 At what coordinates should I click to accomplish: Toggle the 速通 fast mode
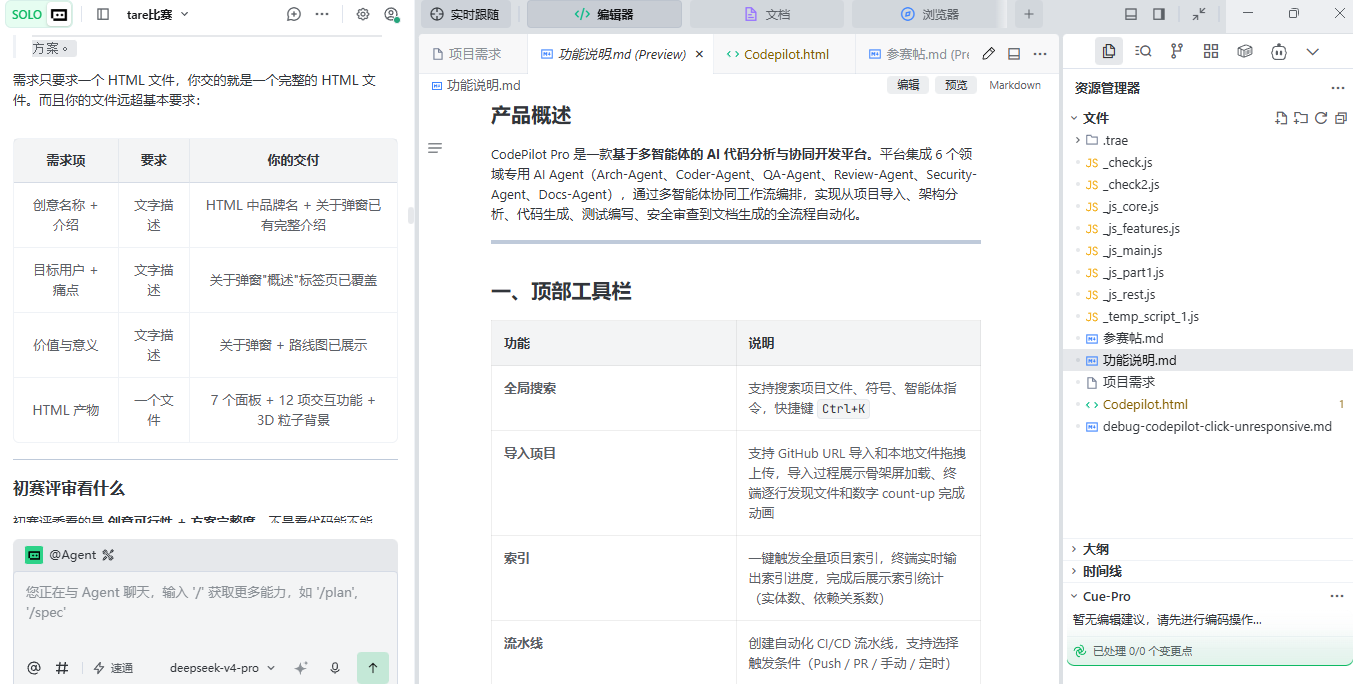[x=113, y=668]
